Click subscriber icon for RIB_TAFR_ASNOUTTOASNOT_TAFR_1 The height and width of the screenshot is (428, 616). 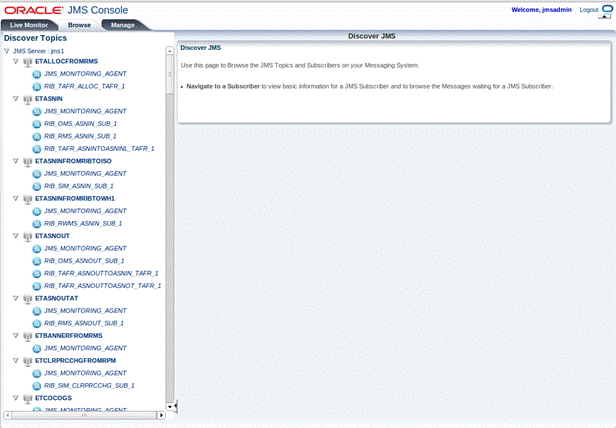pos(37,286)
